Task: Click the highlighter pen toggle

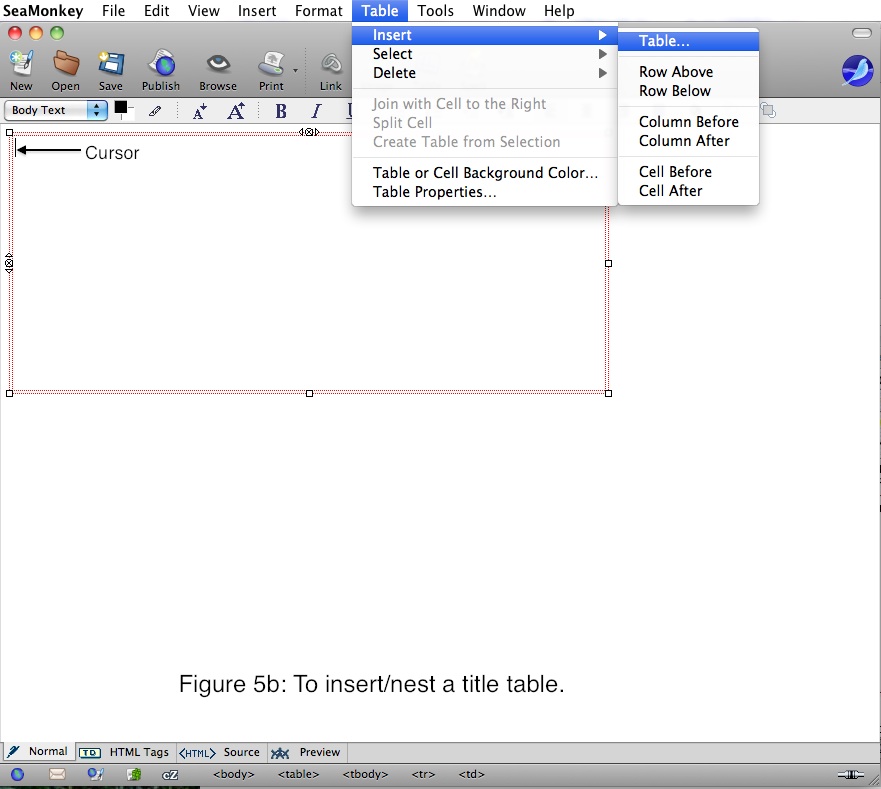Action: [155, 111]
